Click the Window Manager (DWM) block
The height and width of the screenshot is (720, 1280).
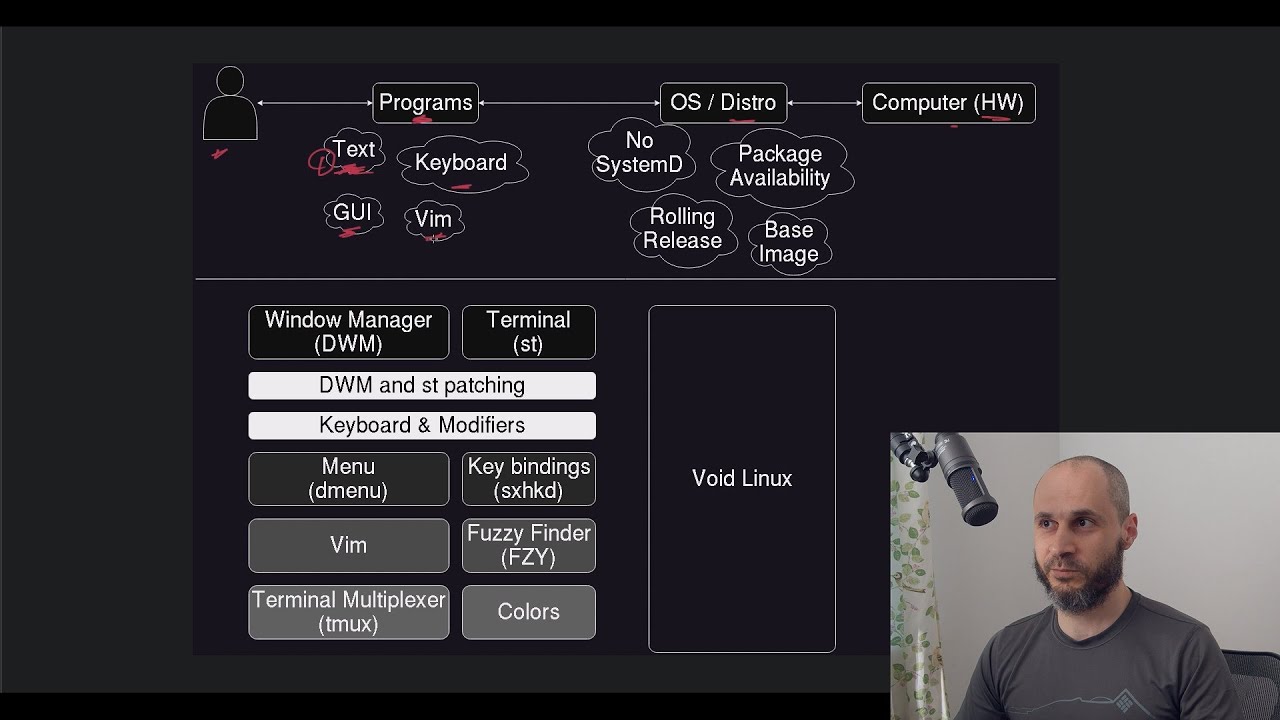[x=349, y=332]
